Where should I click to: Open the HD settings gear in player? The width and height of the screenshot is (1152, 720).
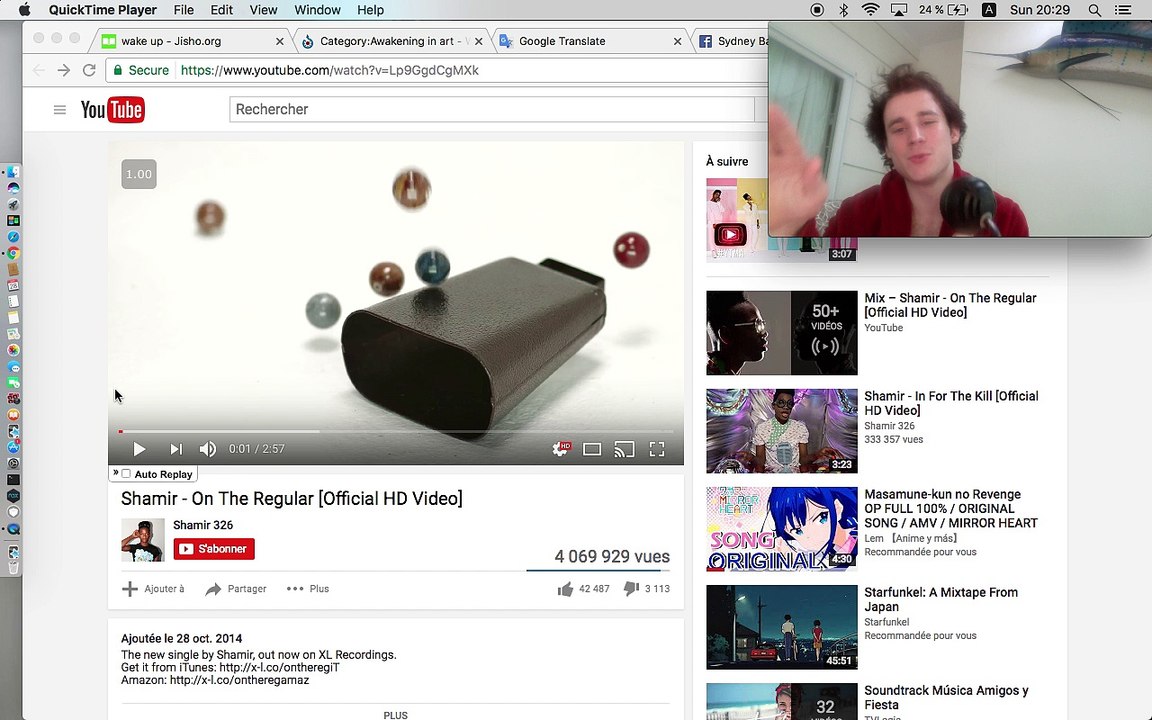[561, 449]
